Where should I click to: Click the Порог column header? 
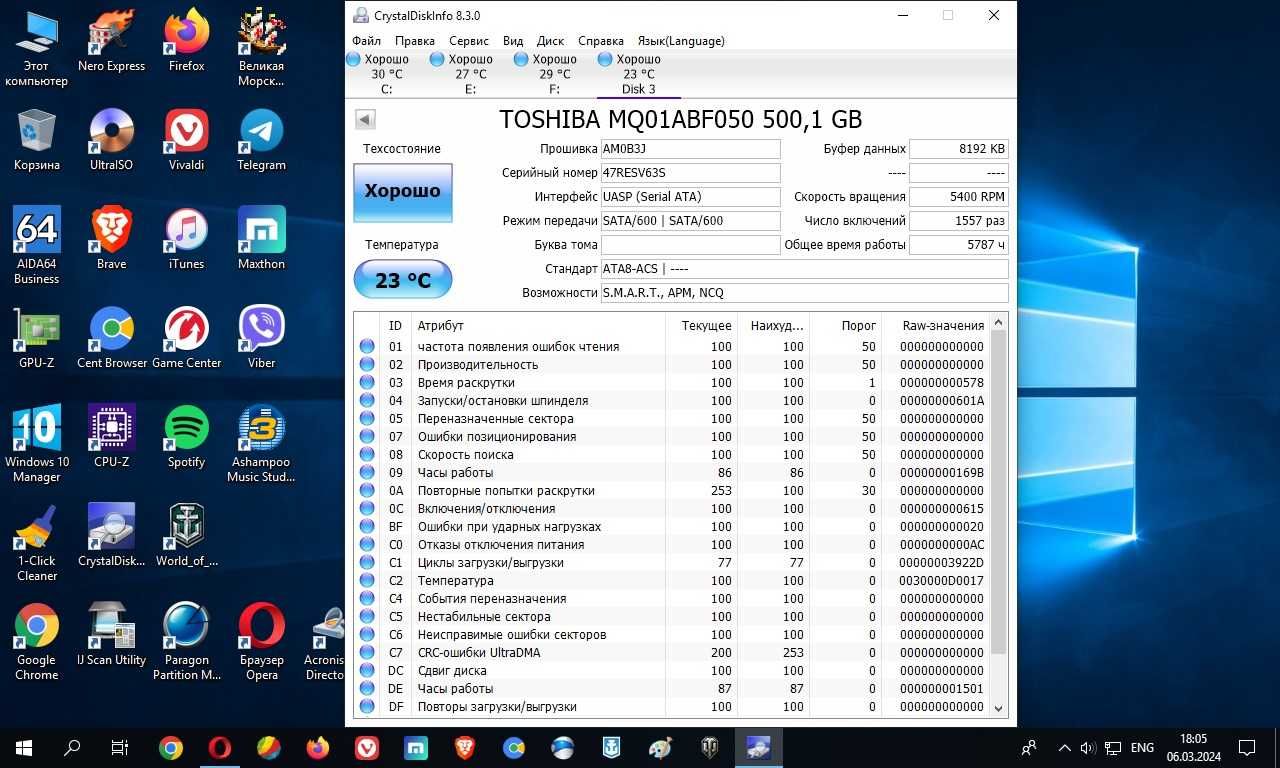tap(846, 325)
